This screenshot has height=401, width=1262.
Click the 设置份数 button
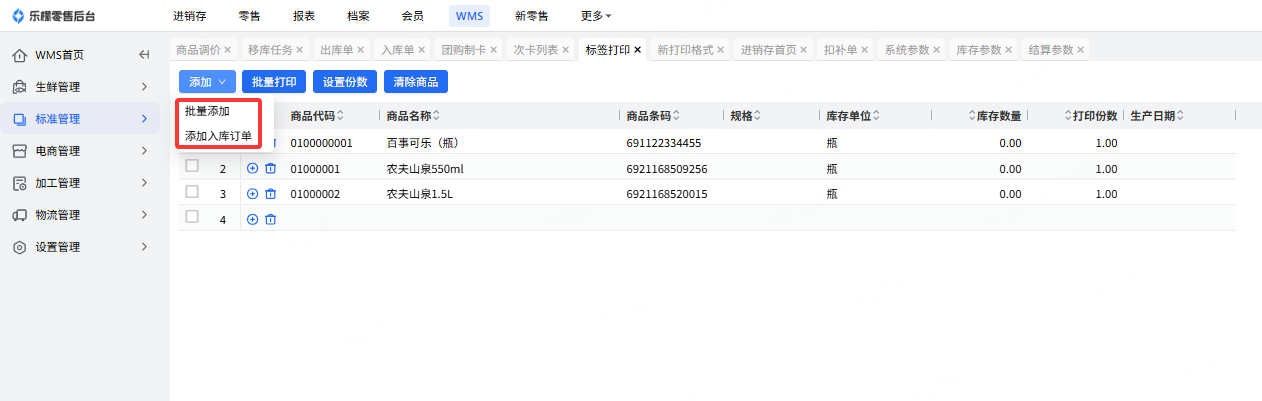coord(345,82)
